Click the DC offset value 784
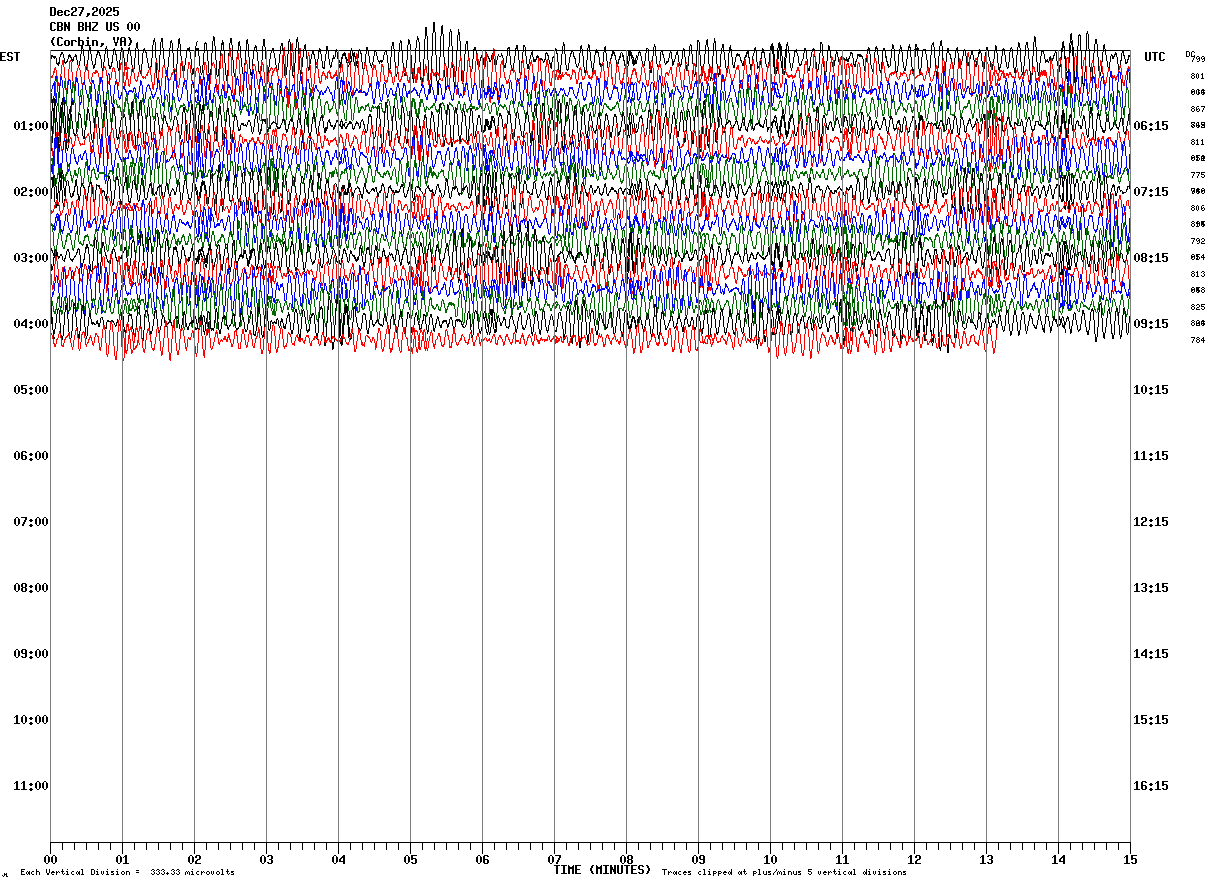The image size is (1210, 886). coord(1198,340)
